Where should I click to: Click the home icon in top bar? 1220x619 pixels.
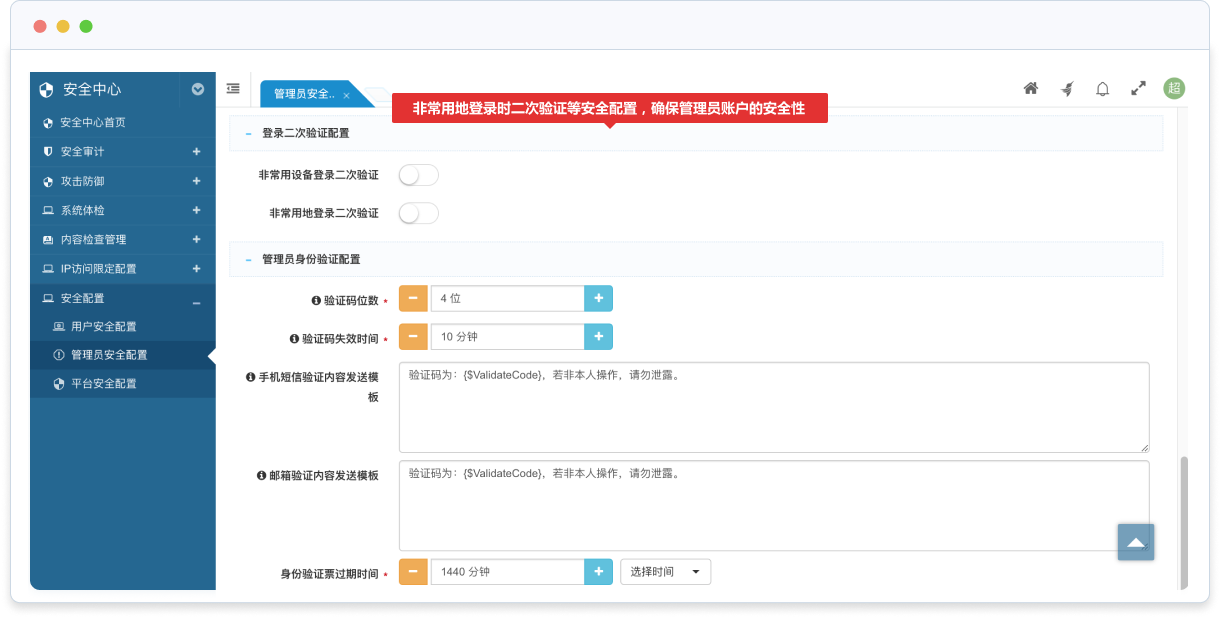coord(1031,89)
